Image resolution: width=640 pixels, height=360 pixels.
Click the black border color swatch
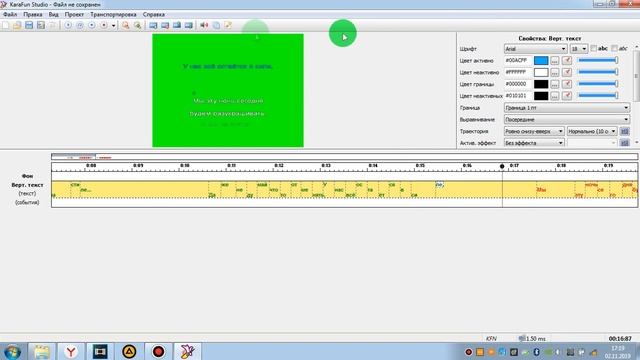coord(541,84)
